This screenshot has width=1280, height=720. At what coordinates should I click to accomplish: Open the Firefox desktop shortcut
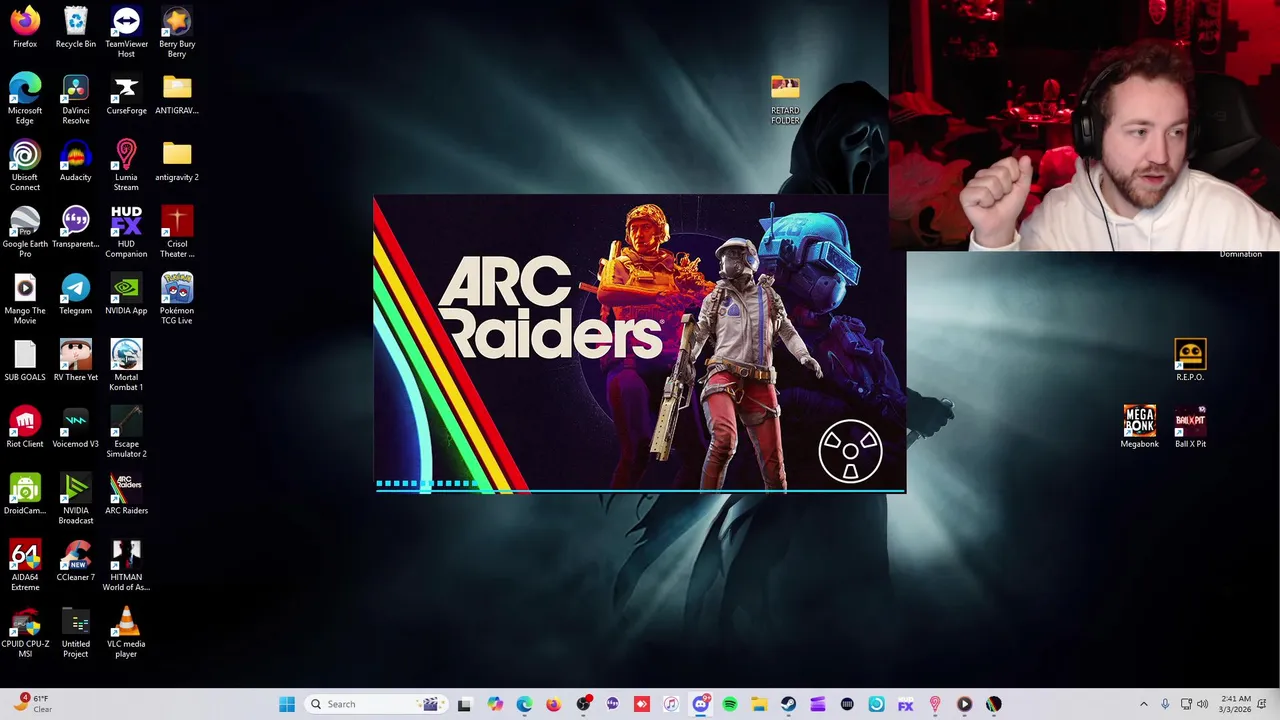[25, 27]
